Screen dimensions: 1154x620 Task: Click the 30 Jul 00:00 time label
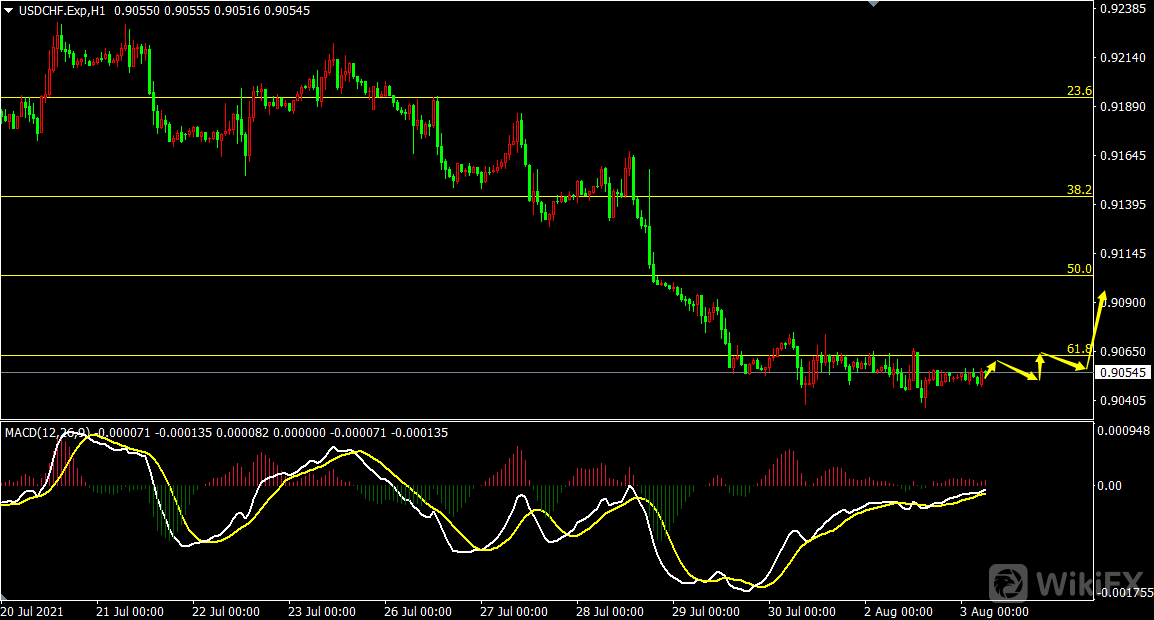tap(801, 611)
